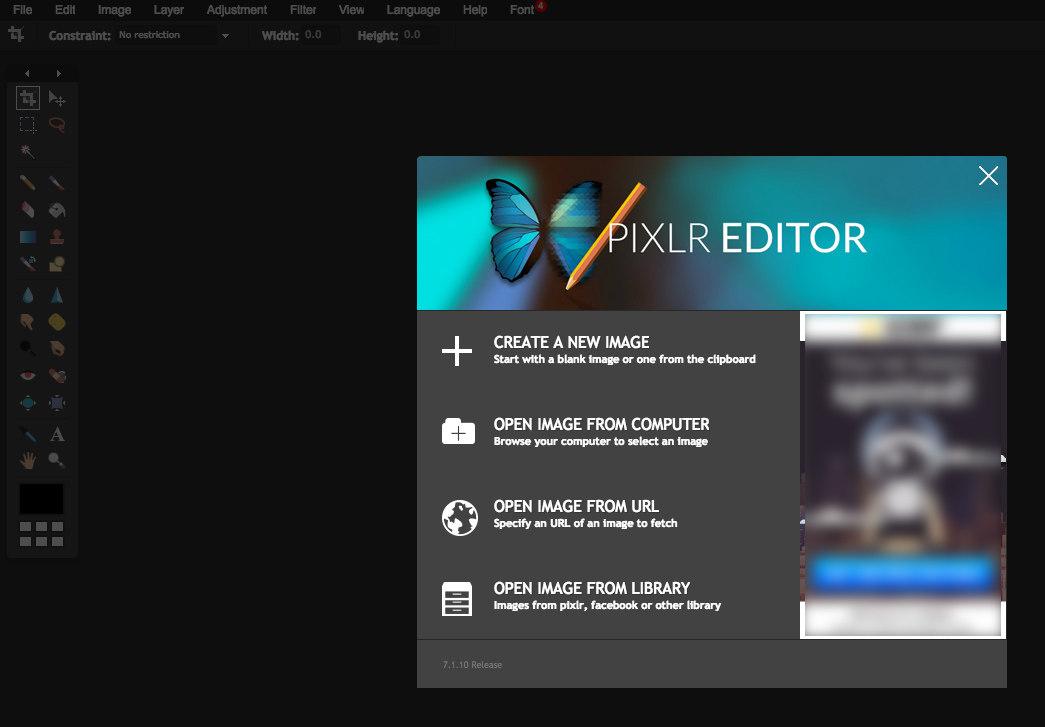Pick the Blur droplet tool
This screenshot has width=1045, height=727.
(27, 295)
